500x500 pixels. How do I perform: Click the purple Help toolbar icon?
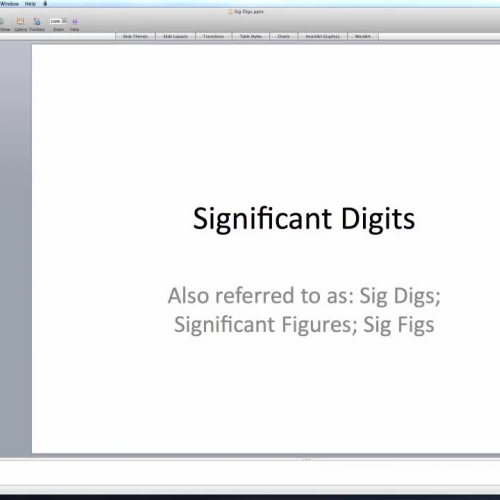point(75,22)
